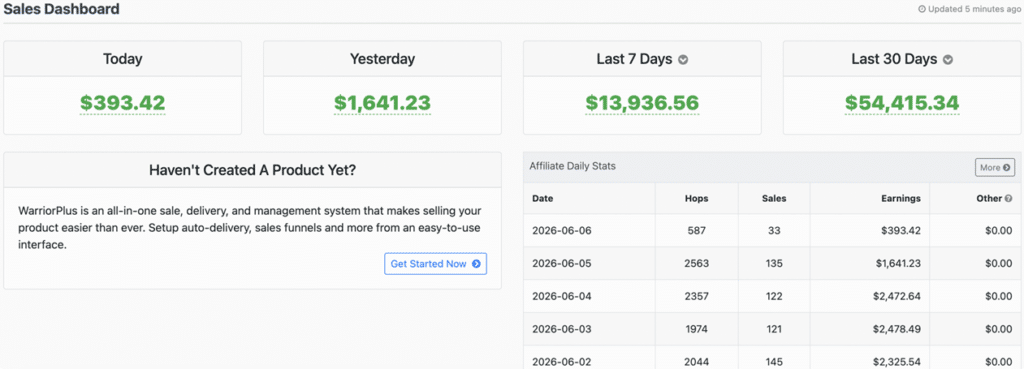Click the Get Started Now button
The width and height of the screenshot is (1024, 369).
tap(436, 264)
